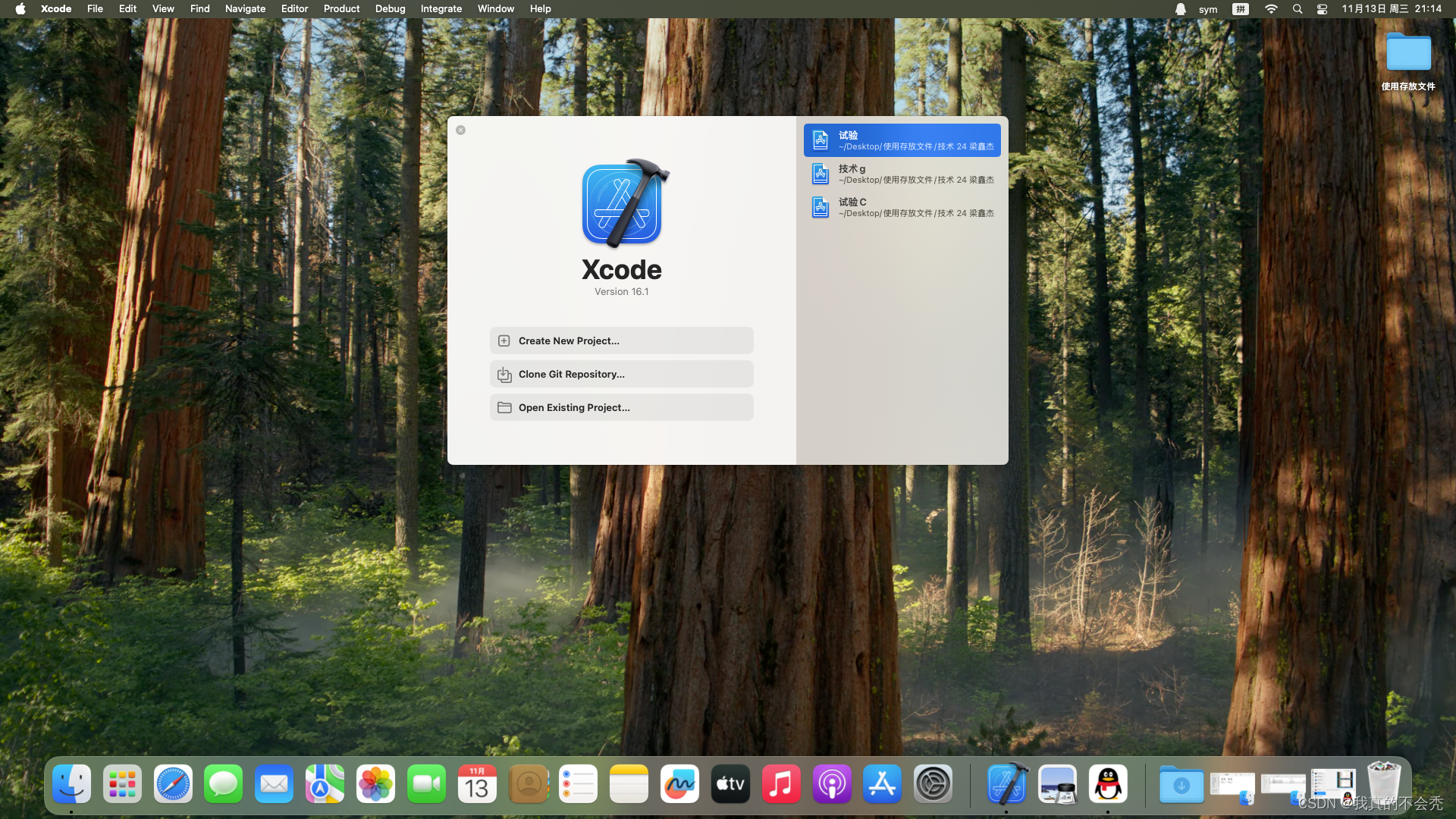Open the View menu
1456x819 pixels.
[x=163, y=9]
